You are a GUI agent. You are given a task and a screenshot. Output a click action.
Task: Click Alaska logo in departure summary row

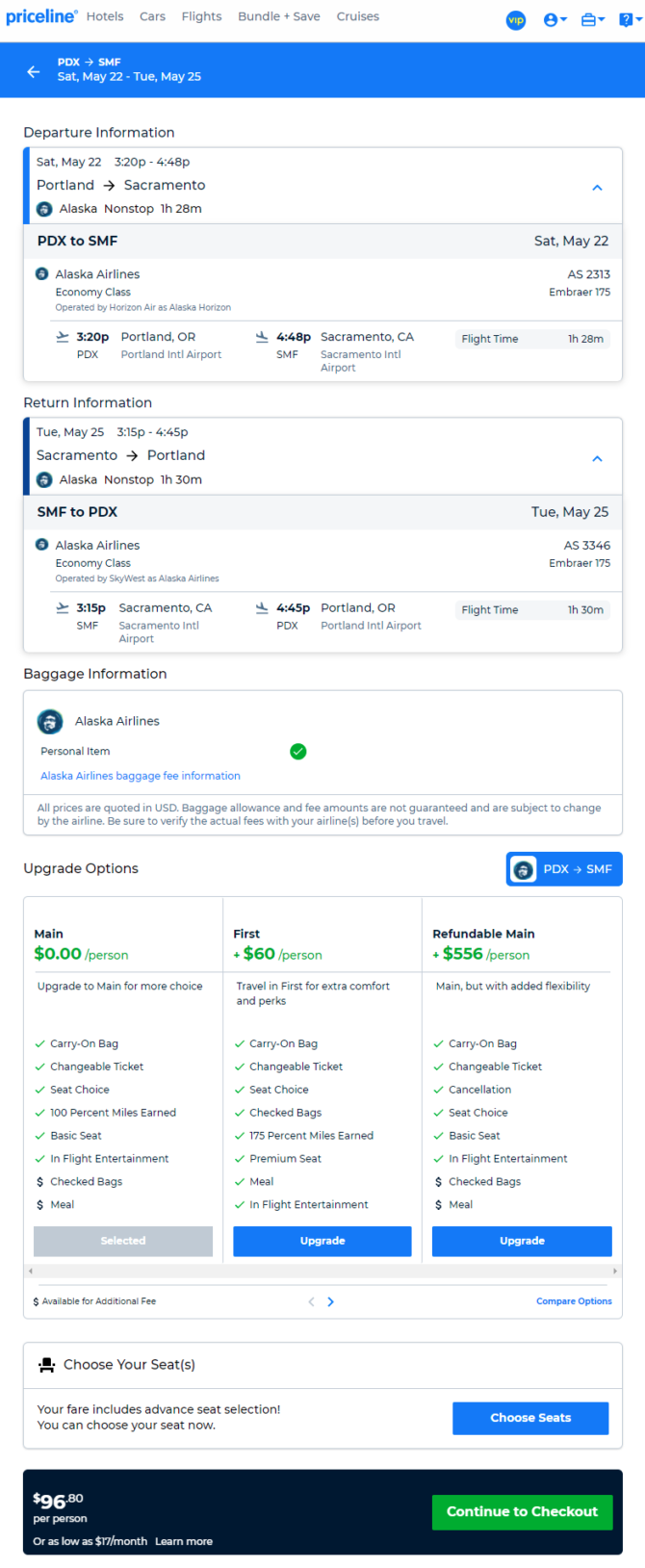[x=44, y=209]
